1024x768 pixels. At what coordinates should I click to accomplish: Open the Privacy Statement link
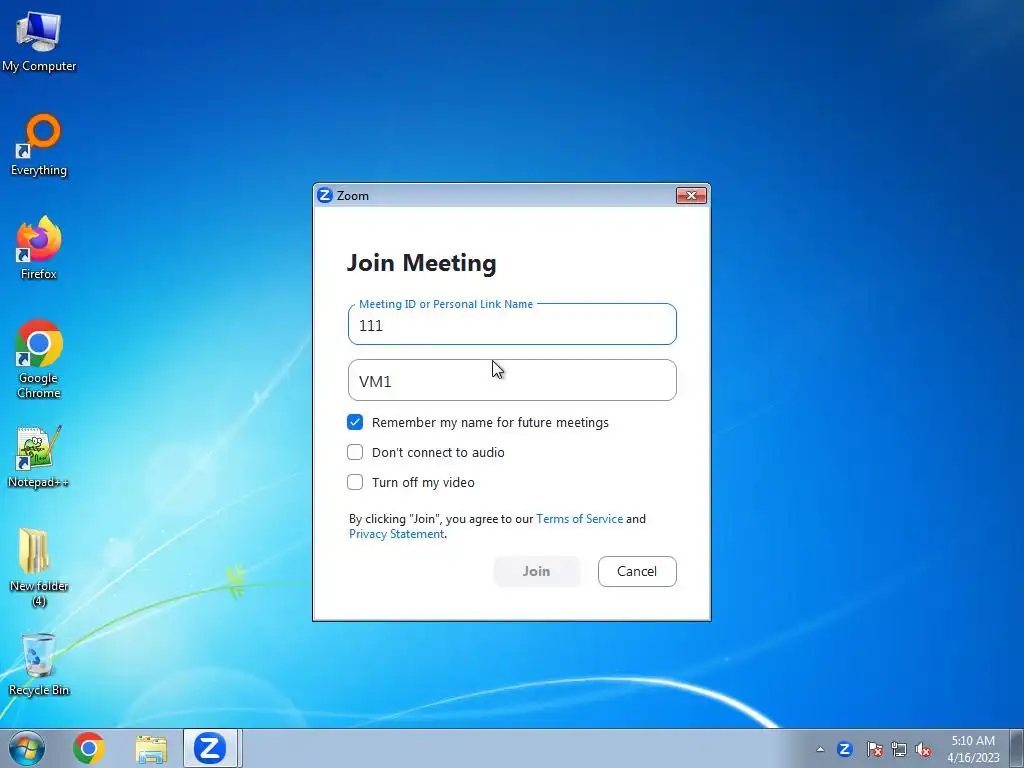(x=396, y=534)
